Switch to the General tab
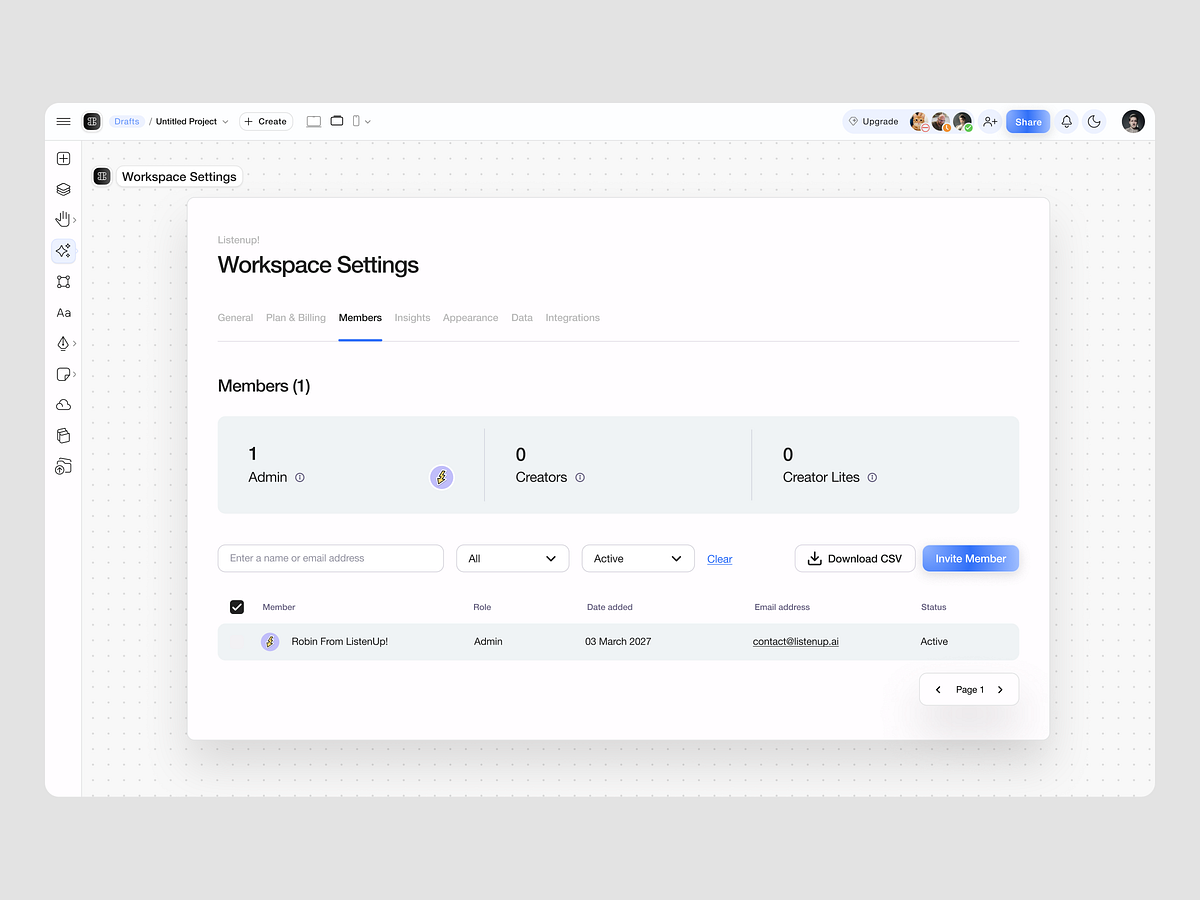The width and height of the screenshot is (1200, 900). 235,318
